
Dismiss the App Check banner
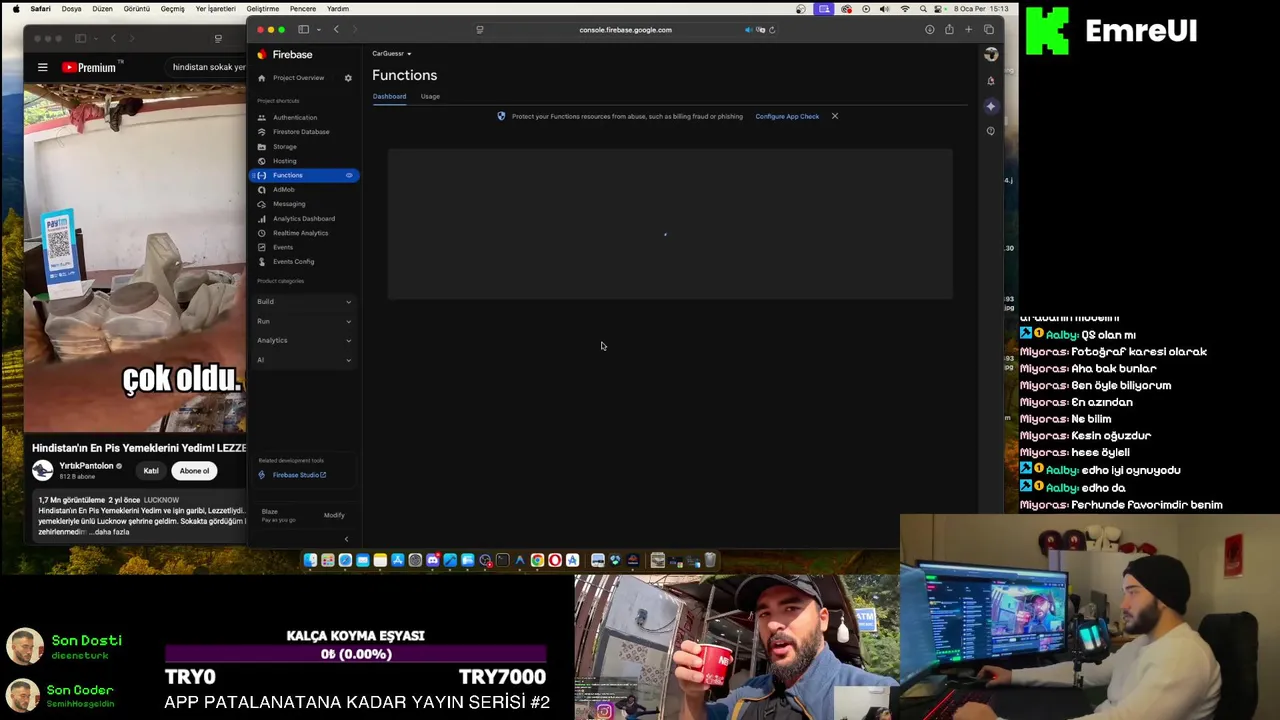(835, 116)
